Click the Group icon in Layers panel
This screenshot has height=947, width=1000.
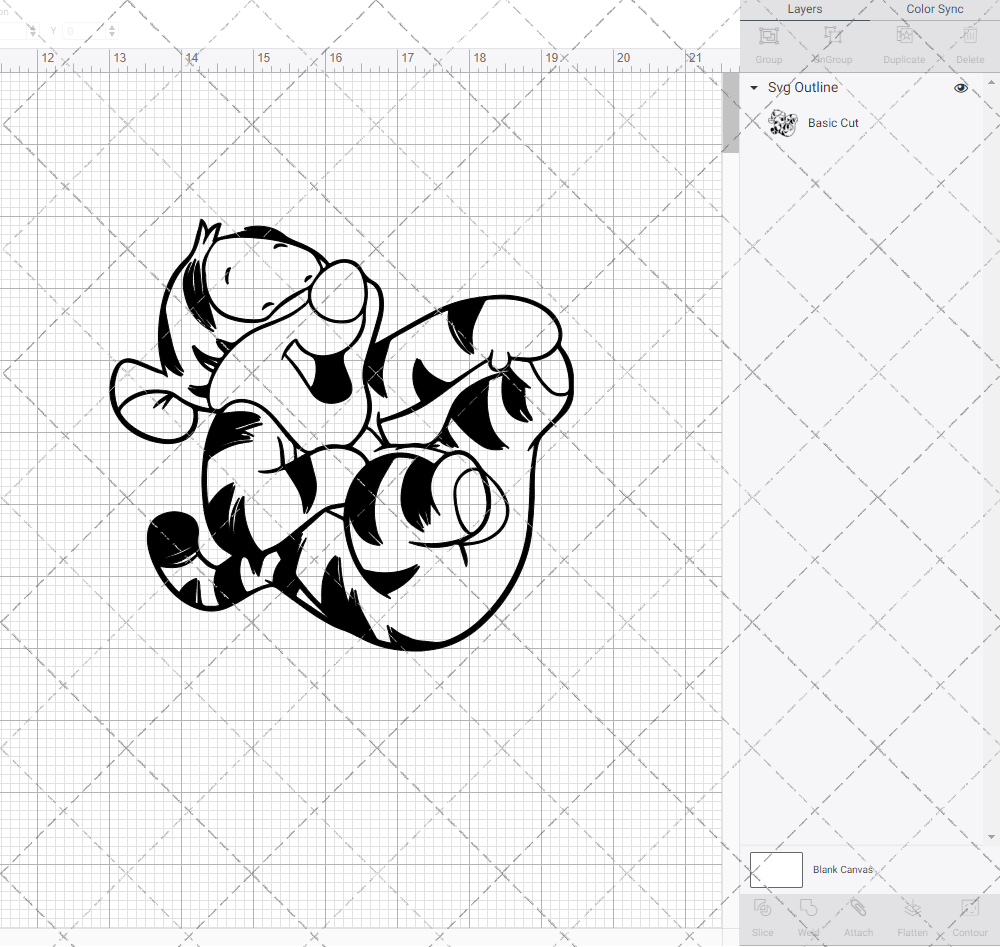click(768, 36)
